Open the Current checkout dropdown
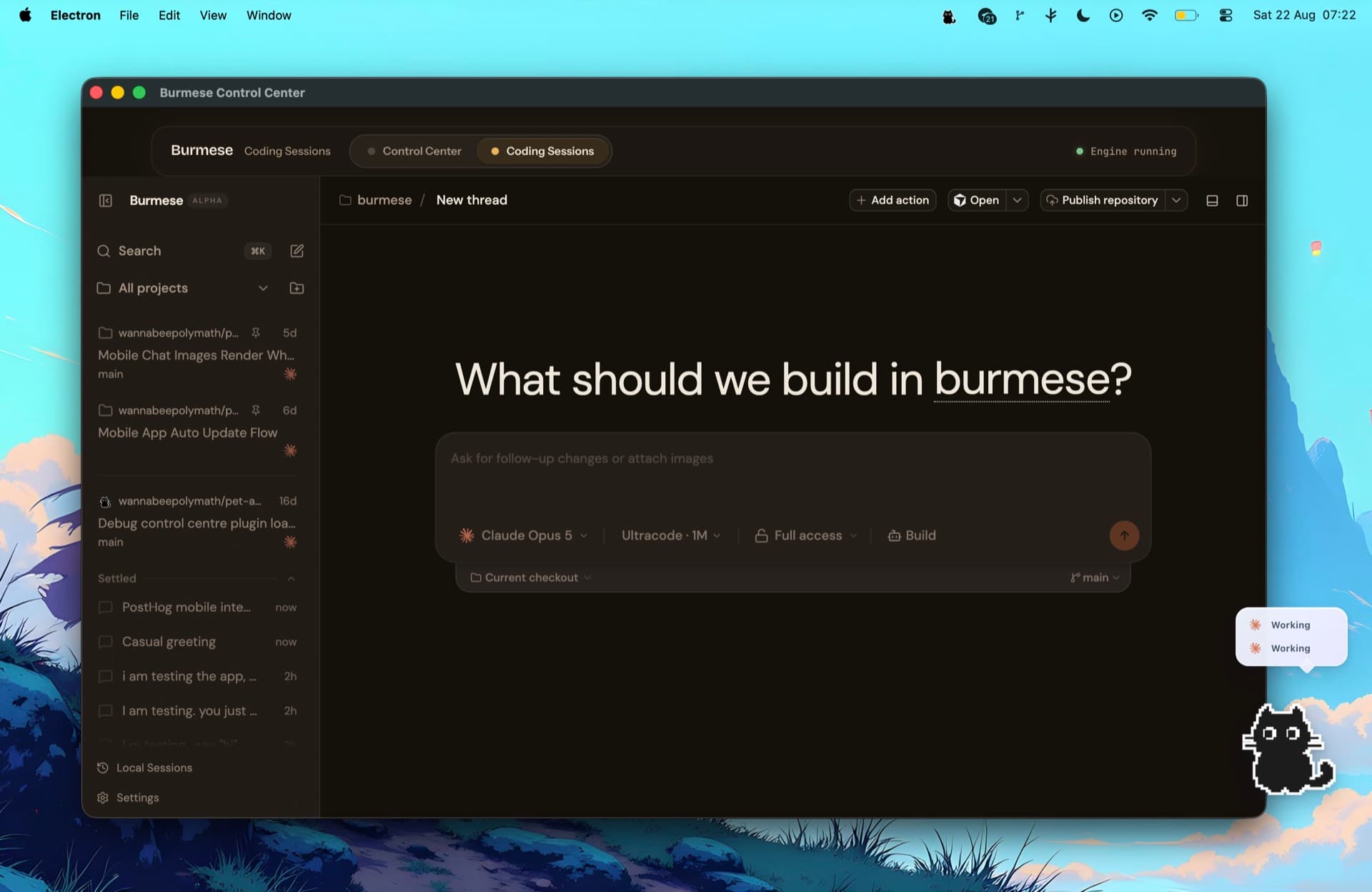 pos(531,578)
